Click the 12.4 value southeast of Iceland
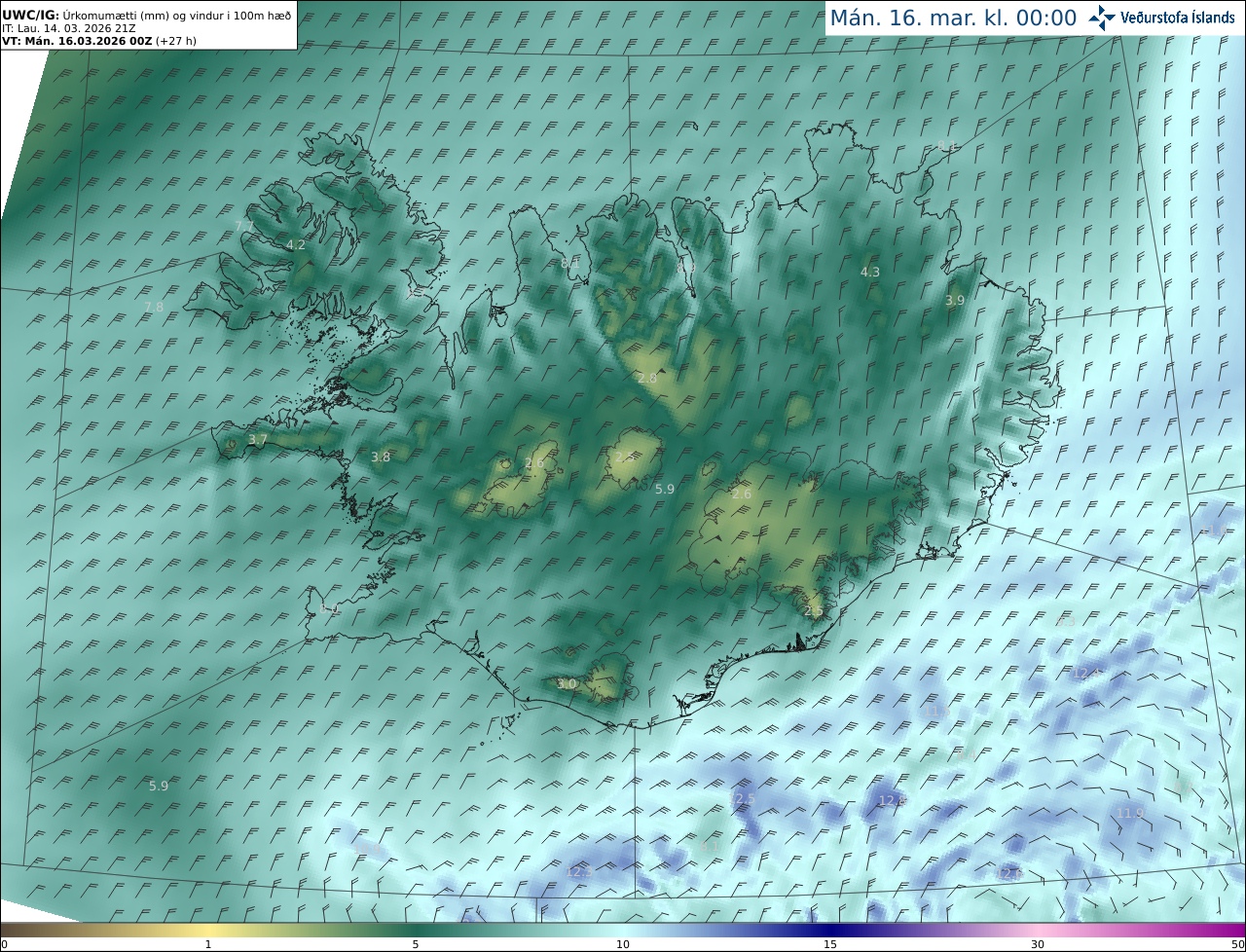The height and width of the screenshot is (952, 1246). click(x=1085, y=673)
